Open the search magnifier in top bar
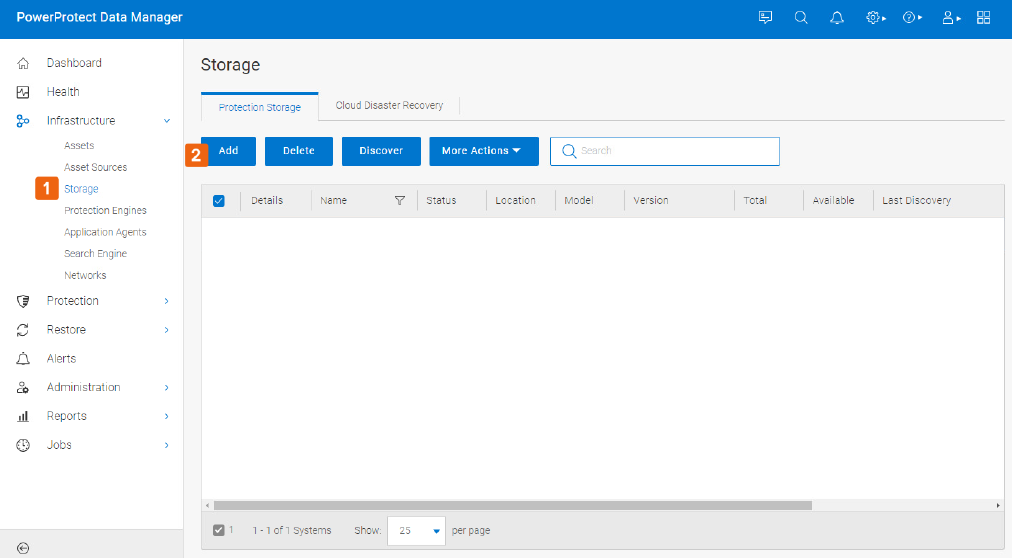1012x558 pixels. click(801, 18)
